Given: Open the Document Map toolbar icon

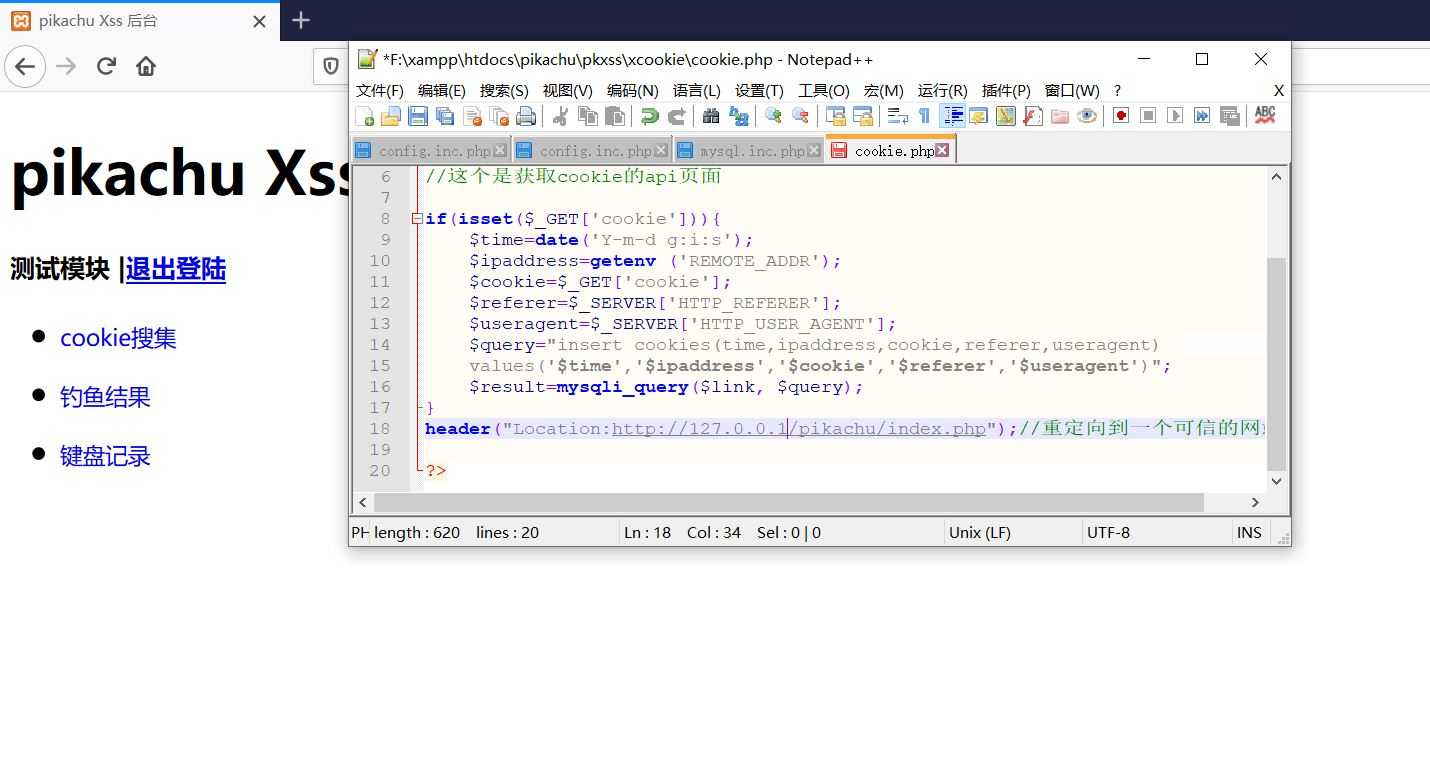Looking at the screenshot, I should (x=1005, y=116).
